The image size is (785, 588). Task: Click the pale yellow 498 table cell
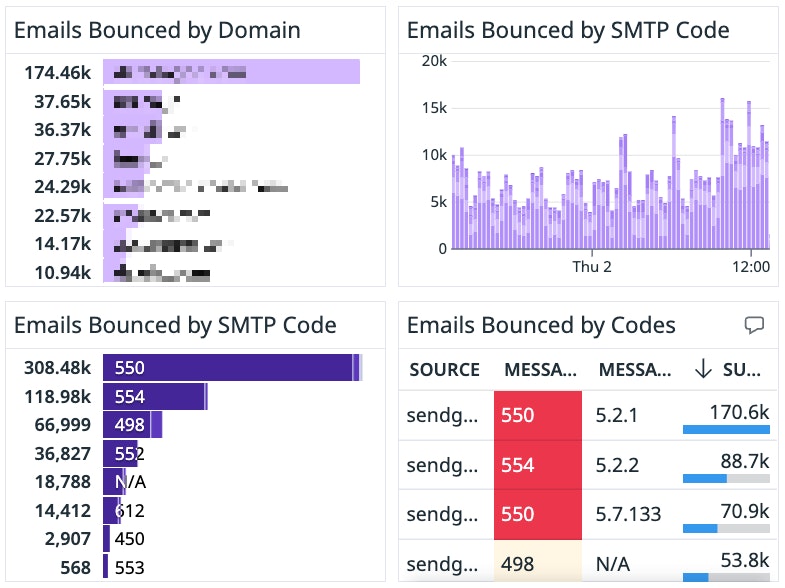[x=537, y=564]
